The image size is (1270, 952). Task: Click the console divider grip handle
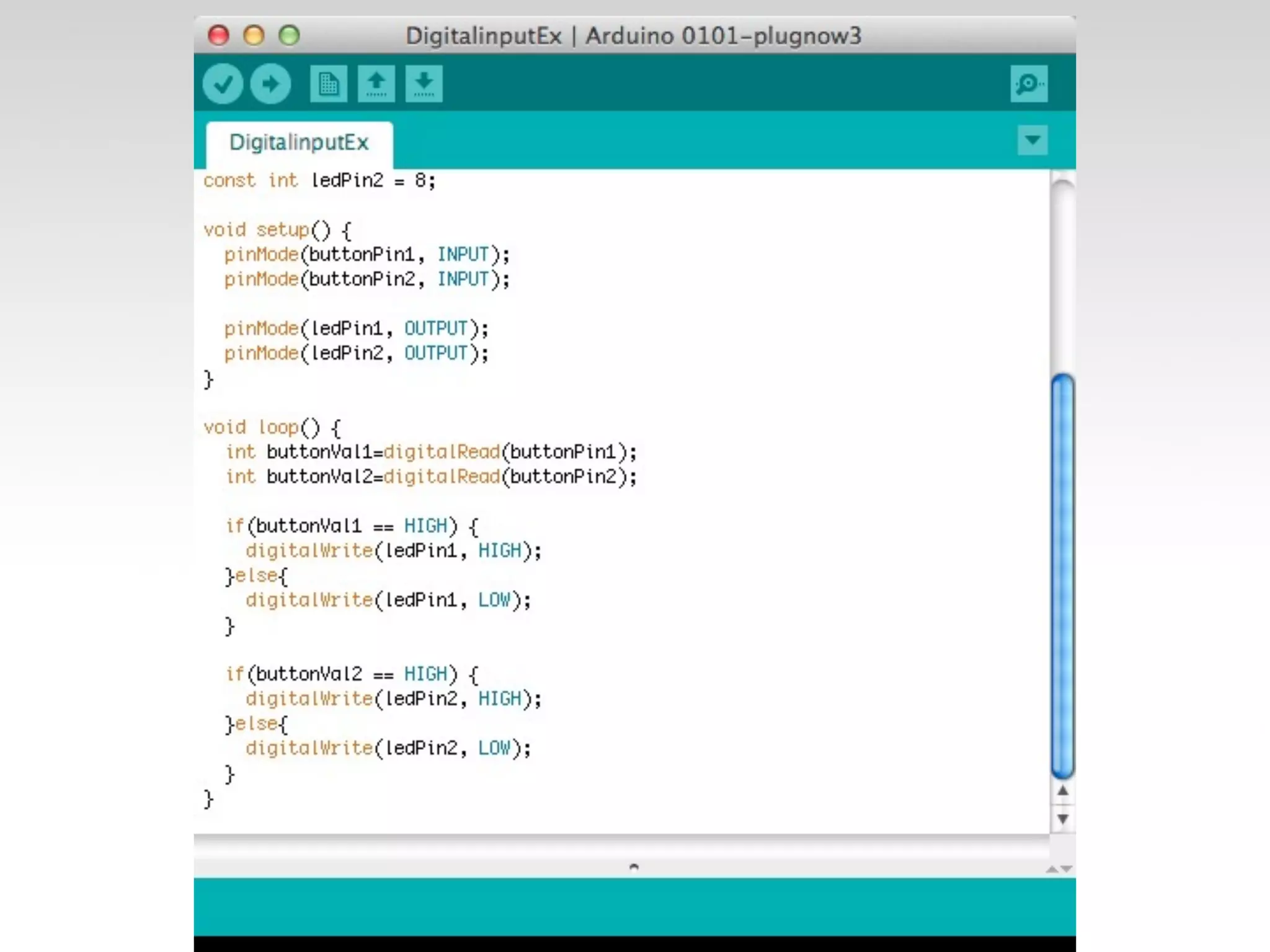pyautogui.click(x=634, y=866)
